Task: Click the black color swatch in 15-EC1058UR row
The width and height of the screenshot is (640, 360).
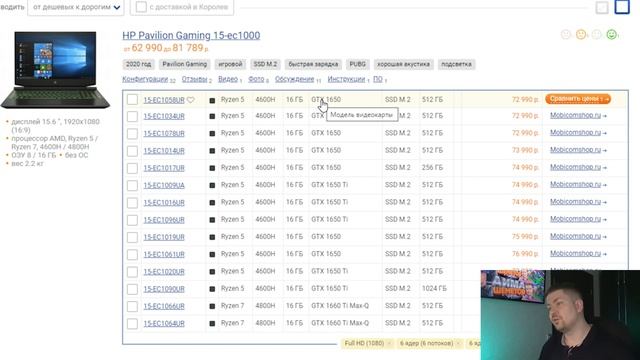Action: 212,100
